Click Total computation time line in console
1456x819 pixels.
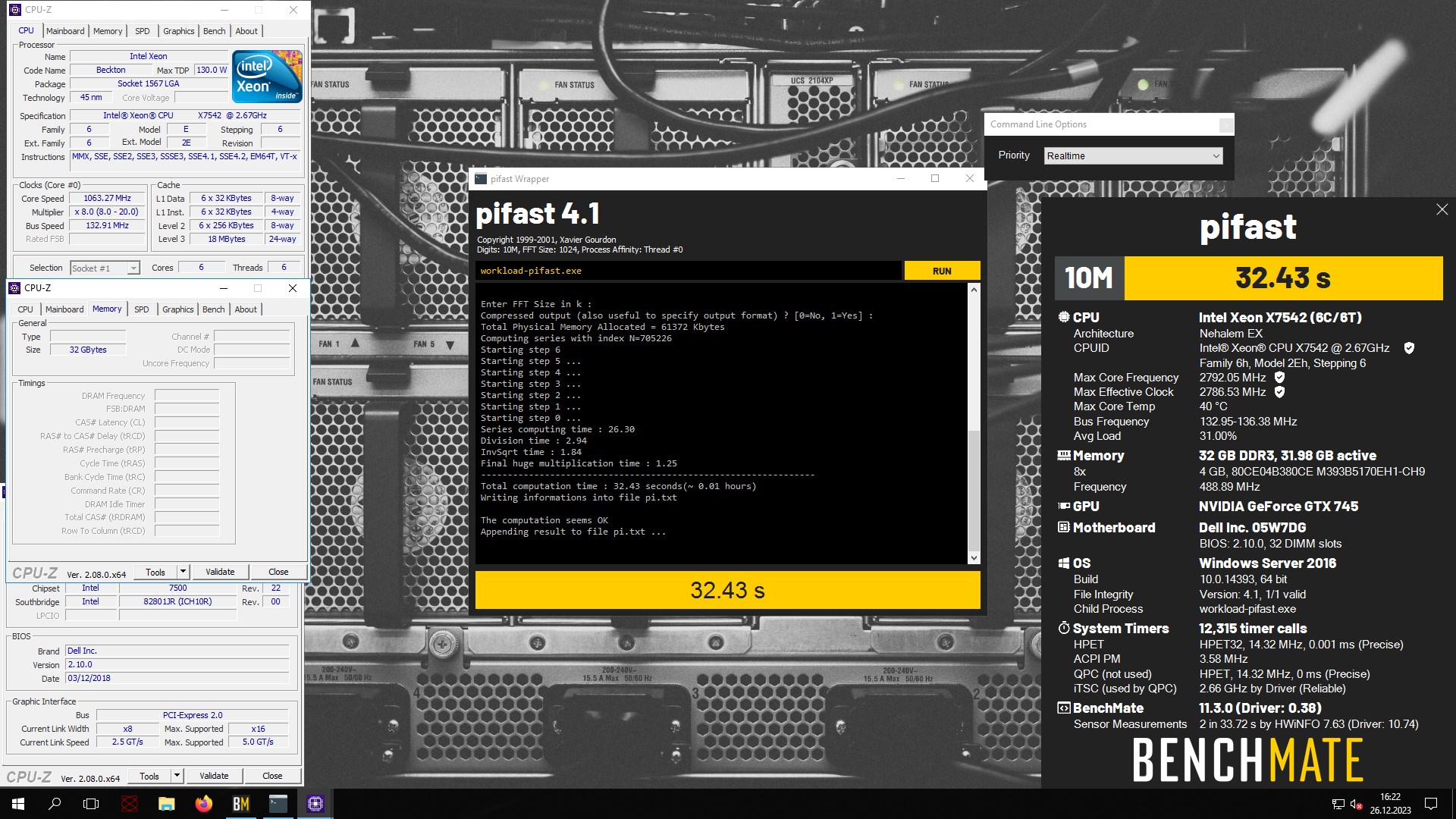coord(618,486)
